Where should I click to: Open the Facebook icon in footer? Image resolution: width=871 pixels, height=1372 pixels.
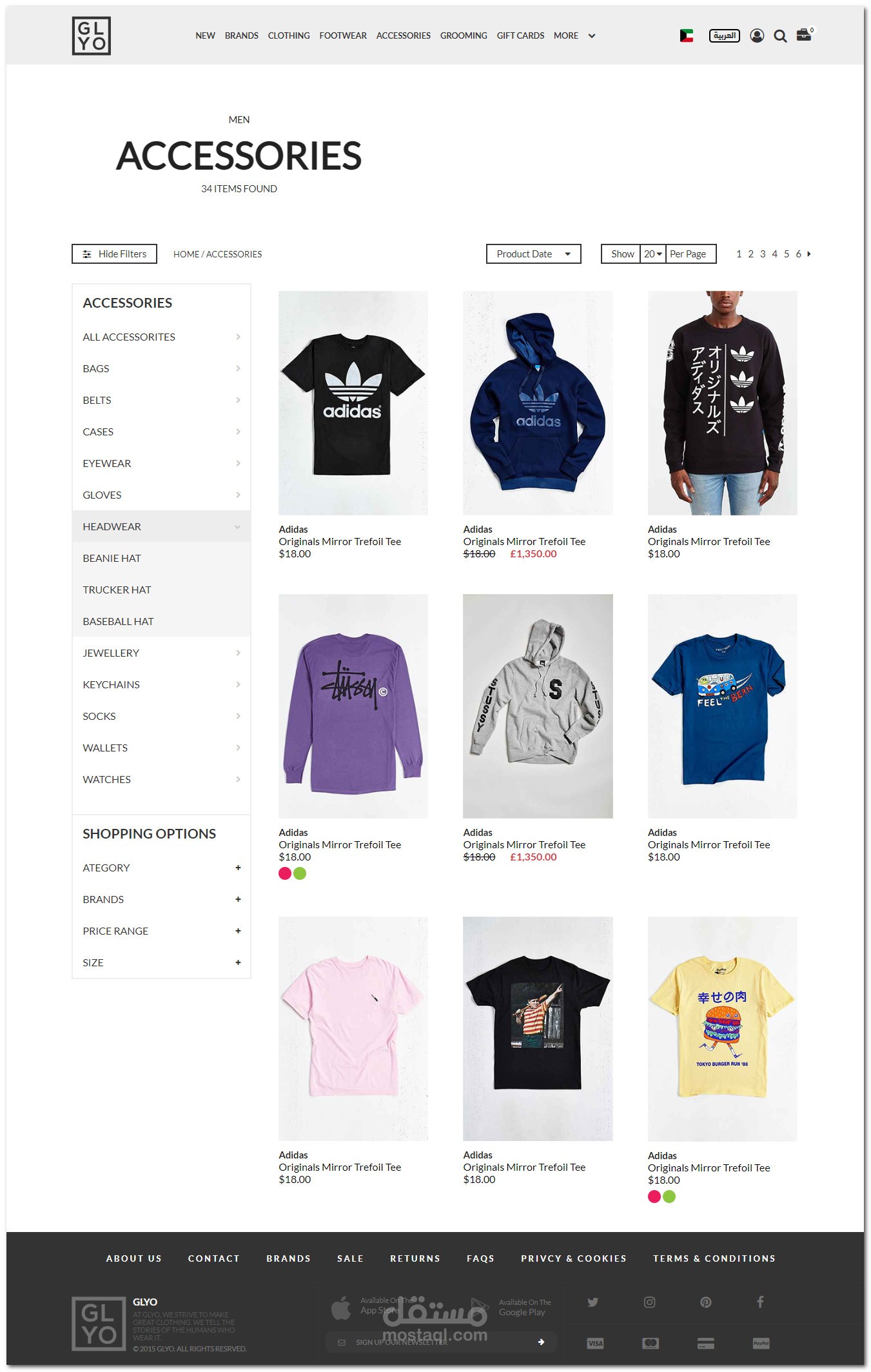click(x=761, y=1302)
